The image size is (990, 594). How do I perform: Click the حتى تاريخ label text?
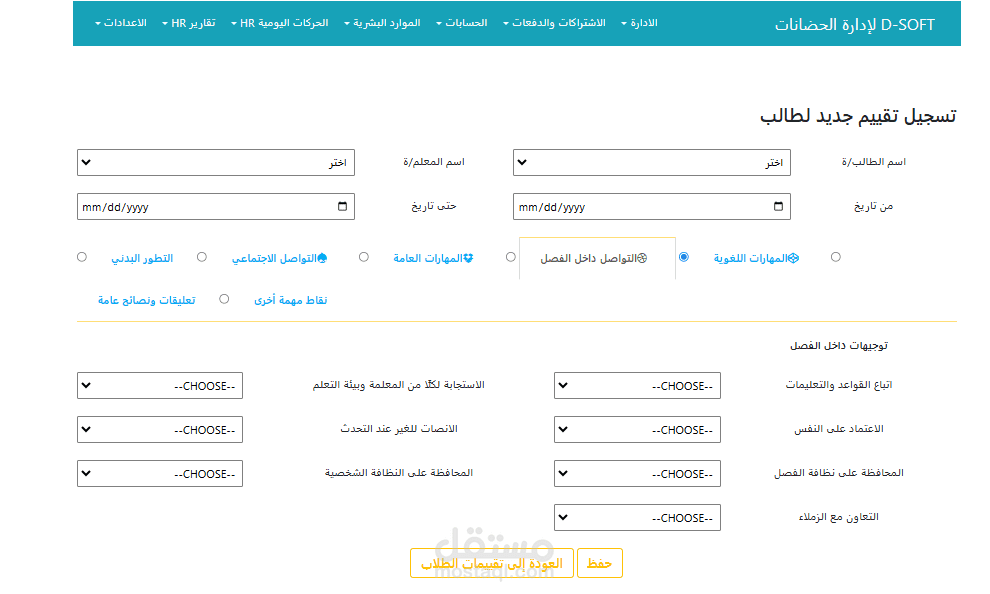click(x=434, y=206)
